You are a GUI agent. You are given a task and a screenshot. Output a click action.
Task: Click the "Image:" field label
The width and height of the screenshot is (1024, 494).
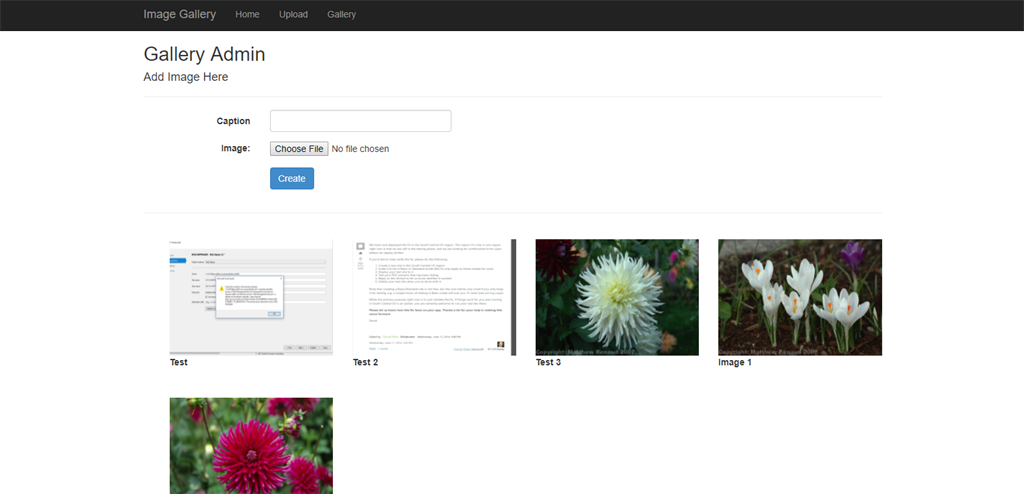coord(236,148)
